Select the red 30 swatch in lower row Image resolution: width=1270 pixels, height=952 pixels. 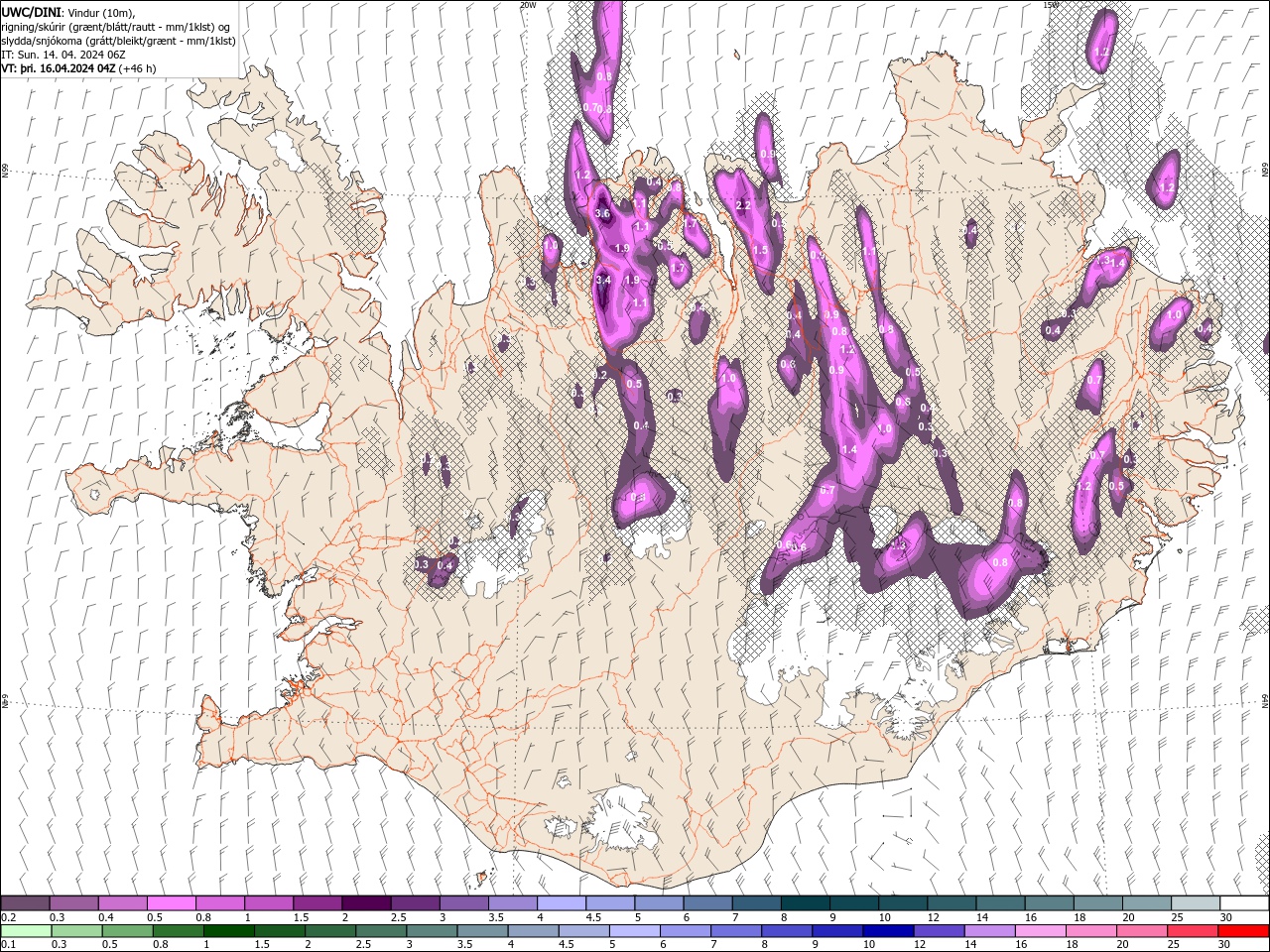tap(1243, 931)
